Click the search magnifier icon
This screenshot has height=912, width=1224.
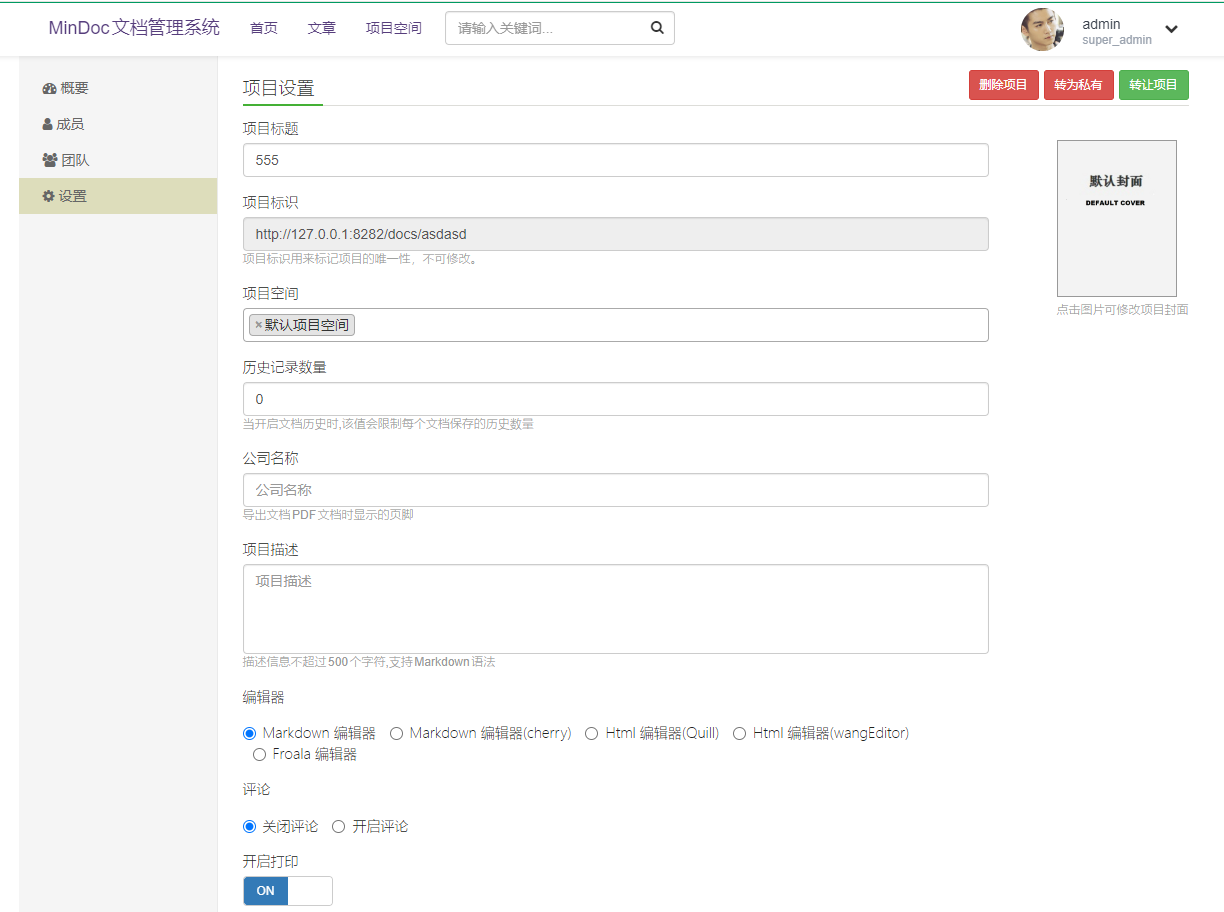pos(657,28)
